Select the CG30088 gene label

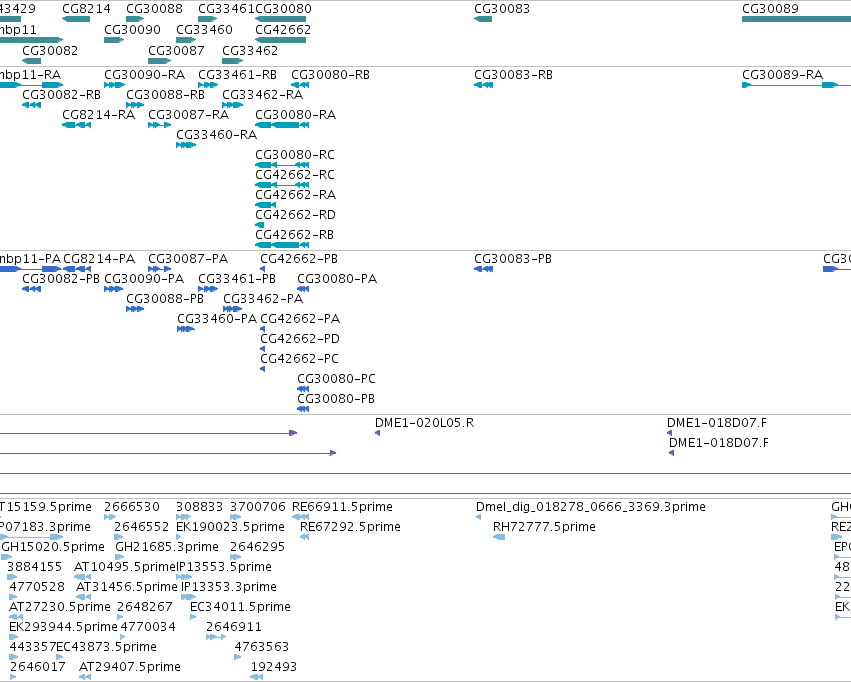pyautogui.click(x=155, y=9)
